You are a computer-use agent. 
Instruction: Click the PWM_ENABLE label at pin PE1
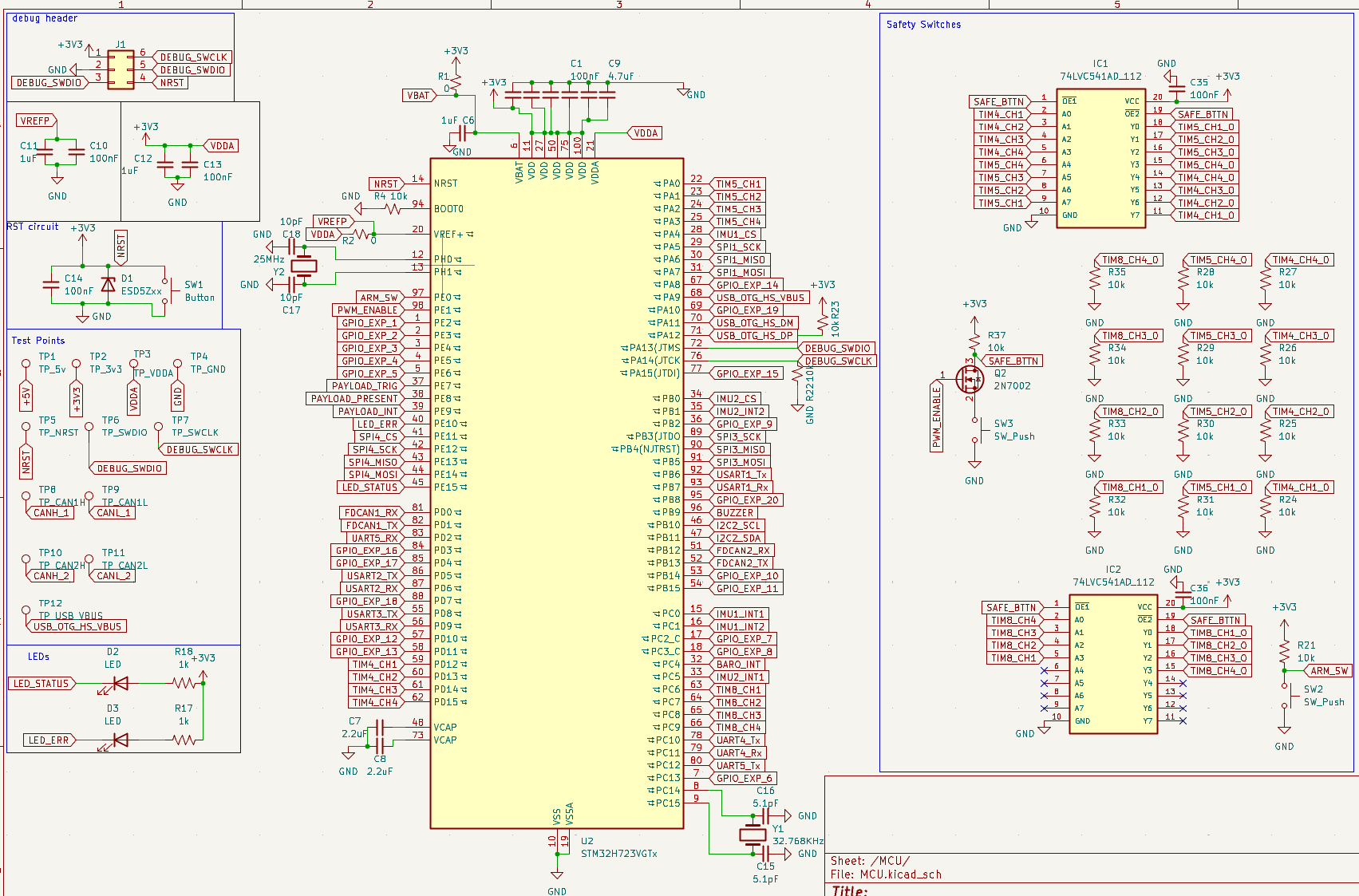coord(369,310)
